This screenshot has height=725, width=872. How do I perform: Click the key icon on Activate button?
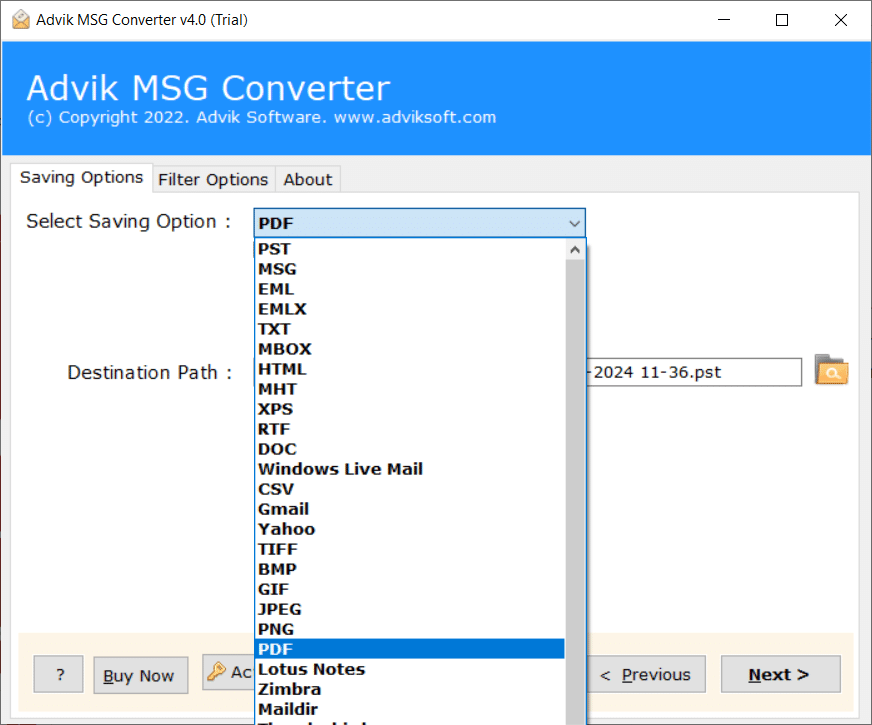(216, 672)
